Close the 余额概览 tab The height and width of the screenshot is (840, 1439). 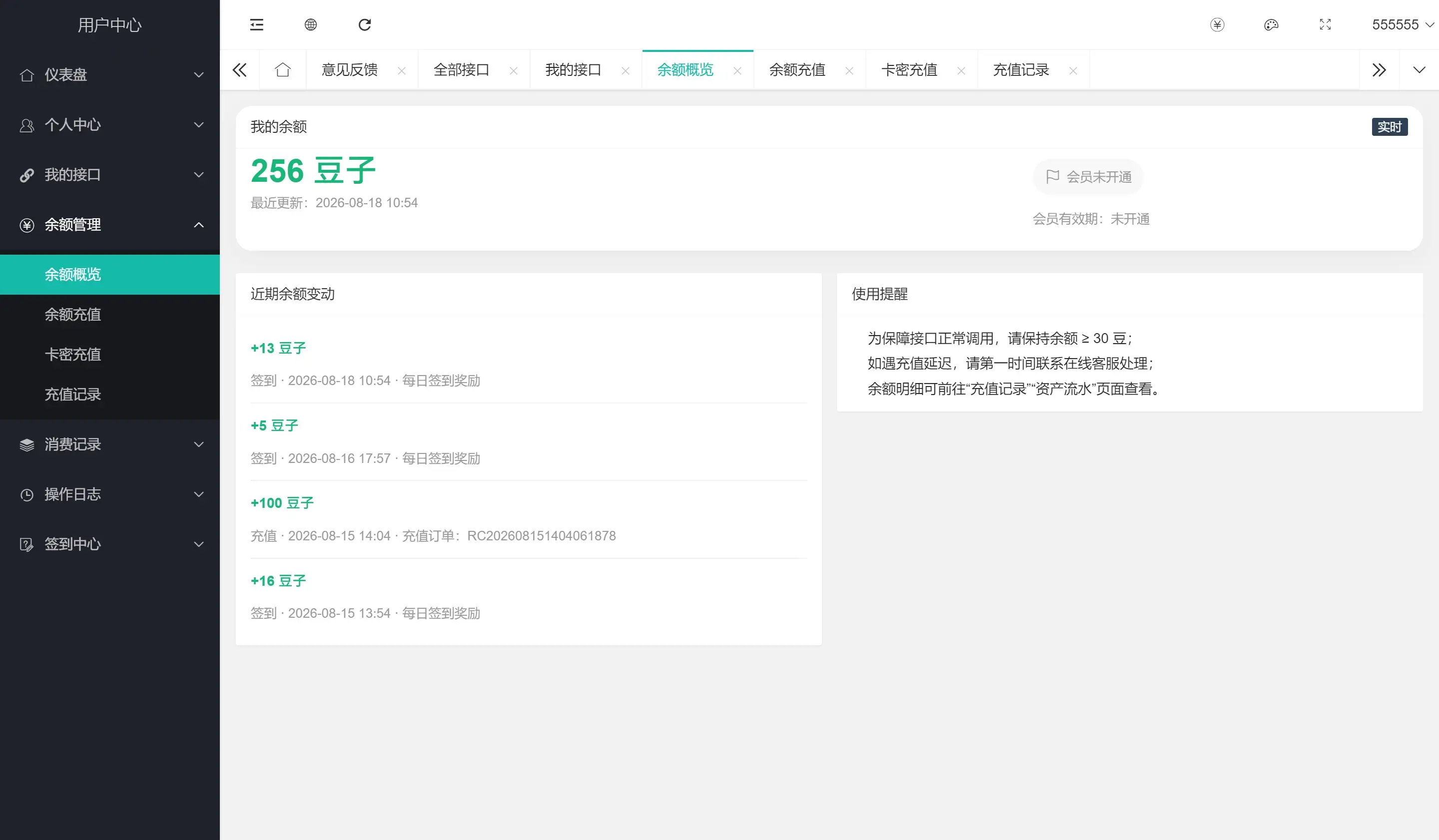click(737, 71)
